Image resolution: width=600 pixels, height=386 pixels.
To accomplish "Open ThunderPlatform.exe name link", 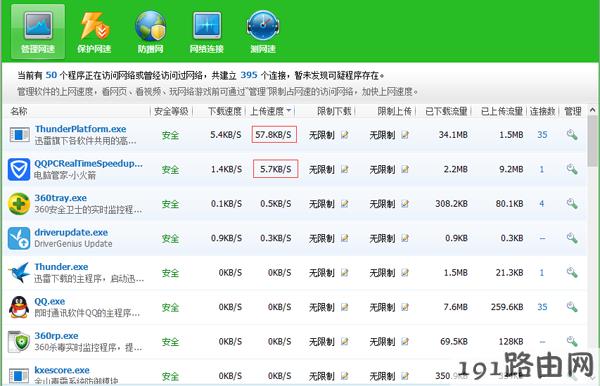I will point(80,129).
